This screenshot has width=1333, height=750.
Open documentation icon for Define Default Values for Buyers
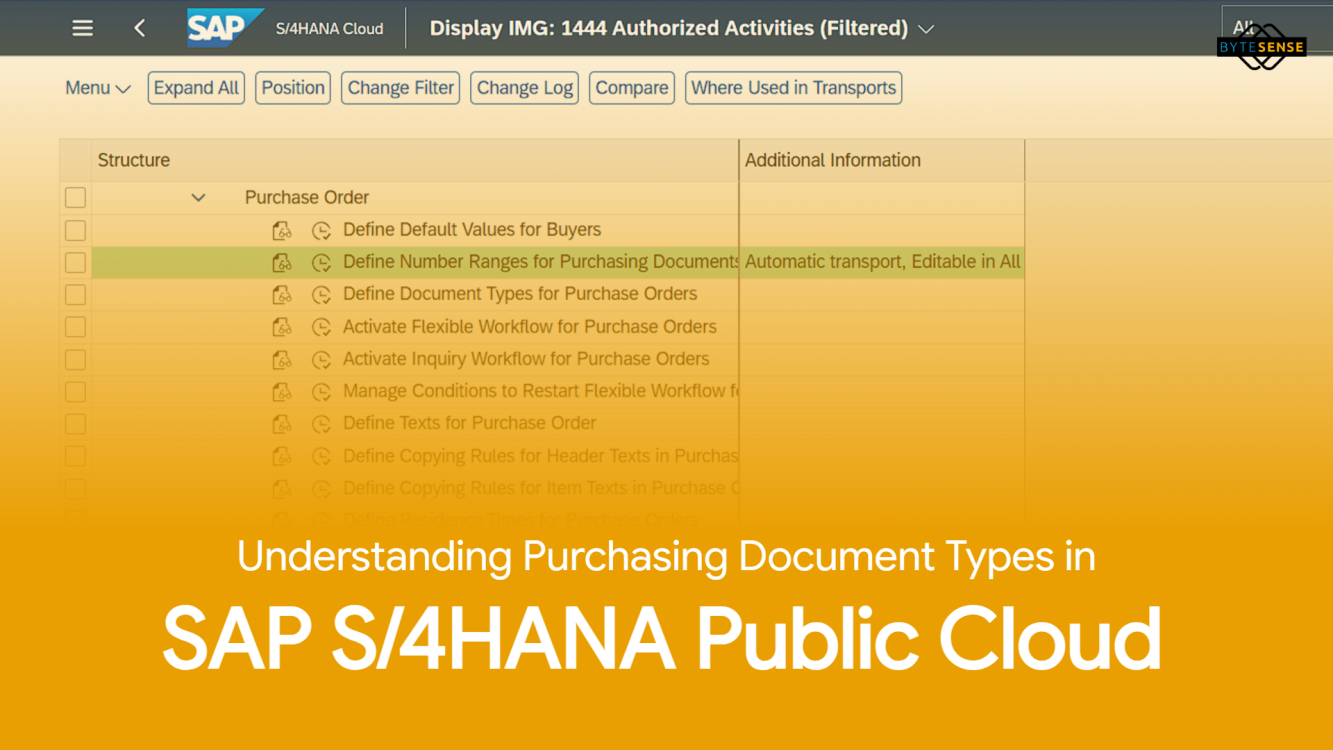[x=282, y=230]
